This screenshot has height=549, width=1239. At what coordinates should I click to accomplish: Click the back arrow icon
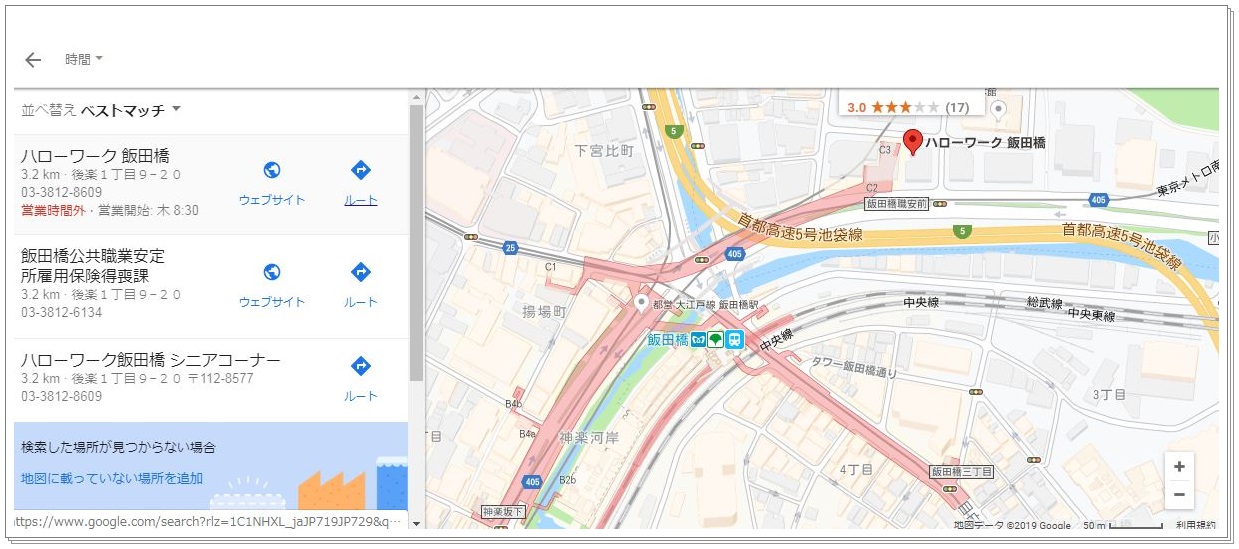click(33, 60)
